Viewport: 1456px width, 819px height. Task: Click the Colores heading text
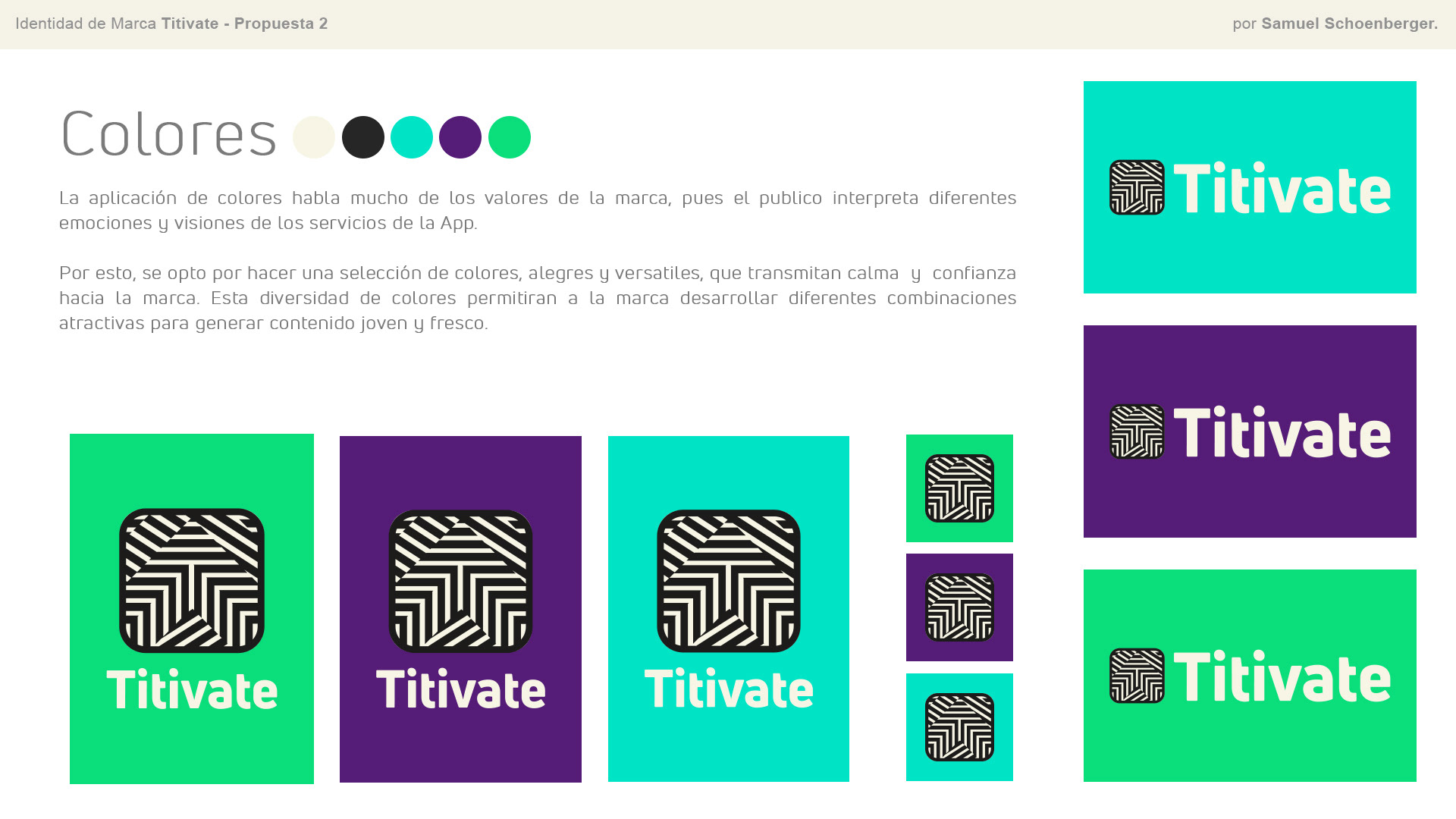[168, 136]
